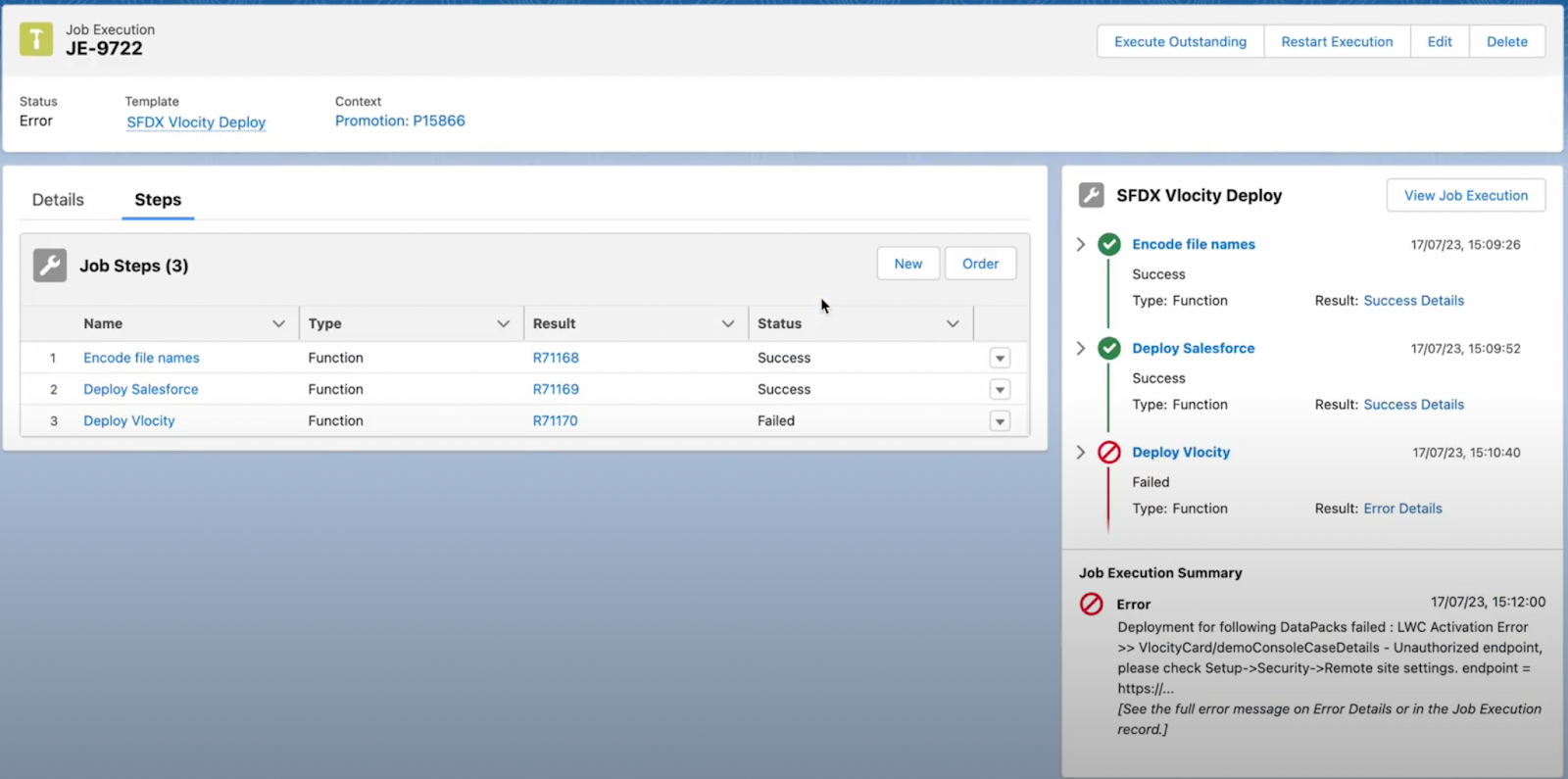This screenshot has width=1568, height=779.
Task: Open row actions menu for Deploy Salesforce row
Action: tap(1000, 390)
